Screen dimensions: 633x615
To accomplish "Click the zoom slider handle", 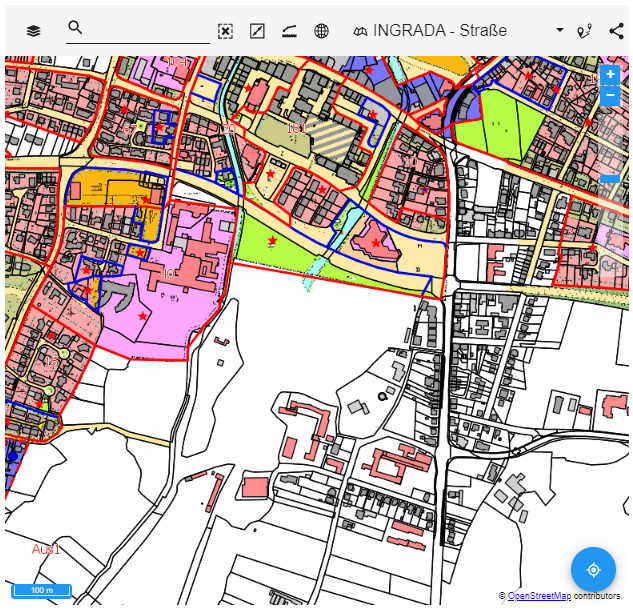I will click(610, 179).
